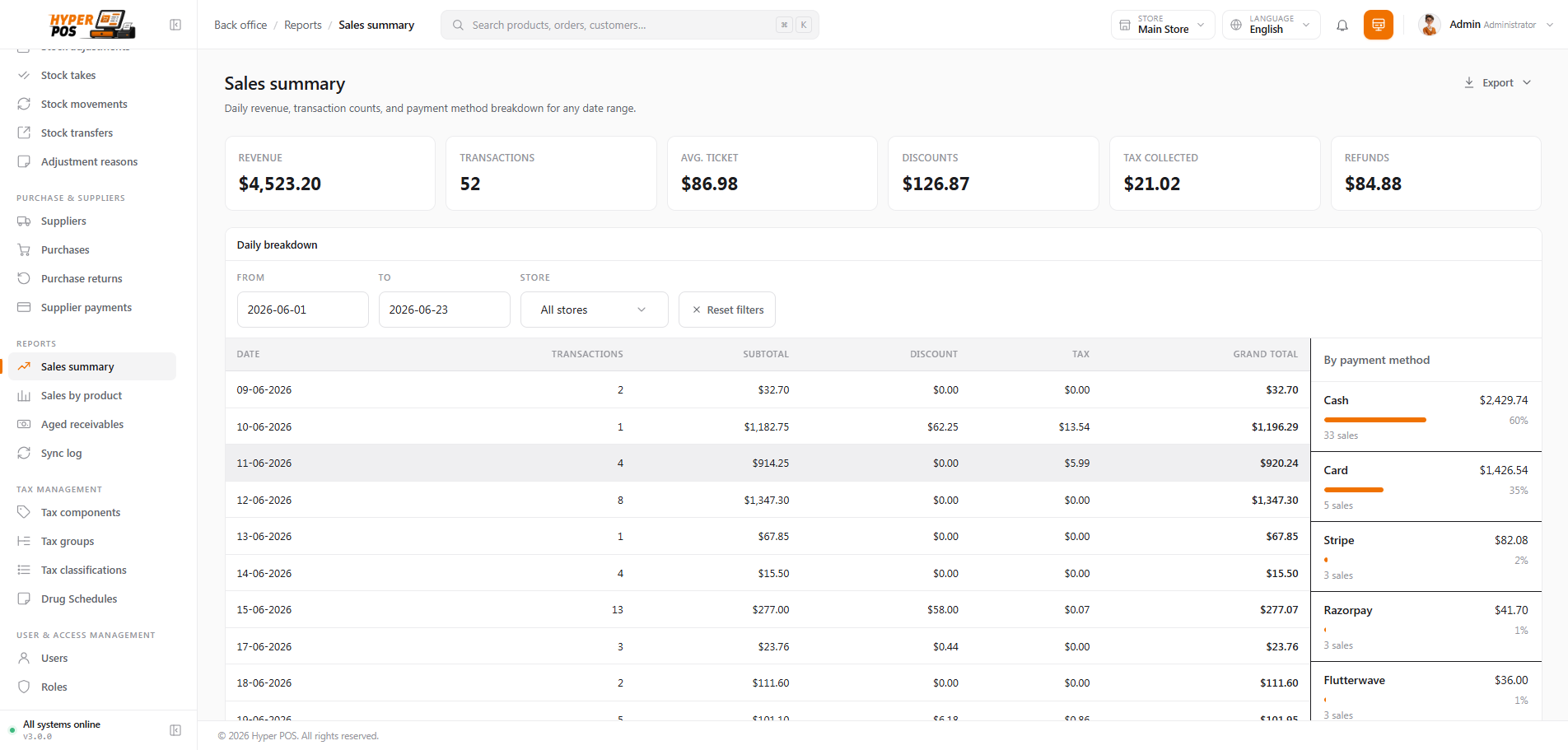Expand the Admin user menu
The width and height of the screenshot is (1568, 750).
tap(1486, 25)
